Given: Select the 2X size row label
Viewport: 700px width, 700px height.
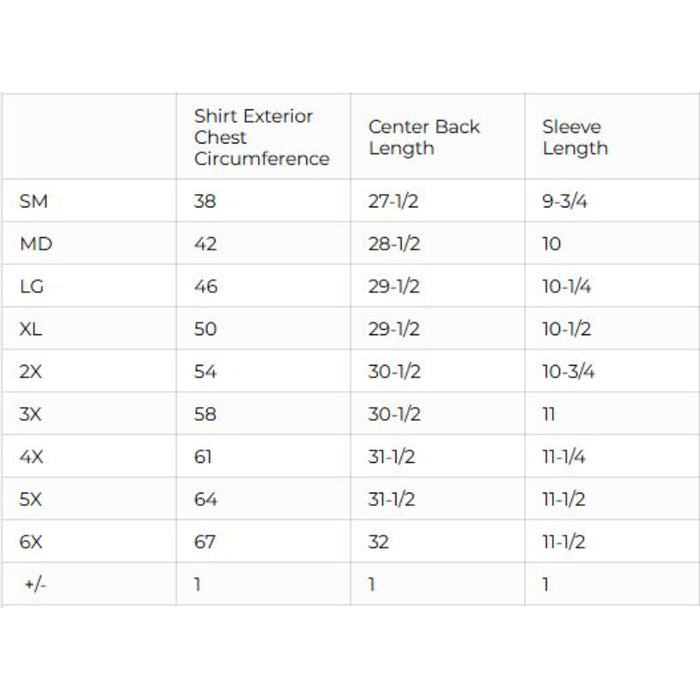Looking at the screenshot, I should (x=31, y=372).
